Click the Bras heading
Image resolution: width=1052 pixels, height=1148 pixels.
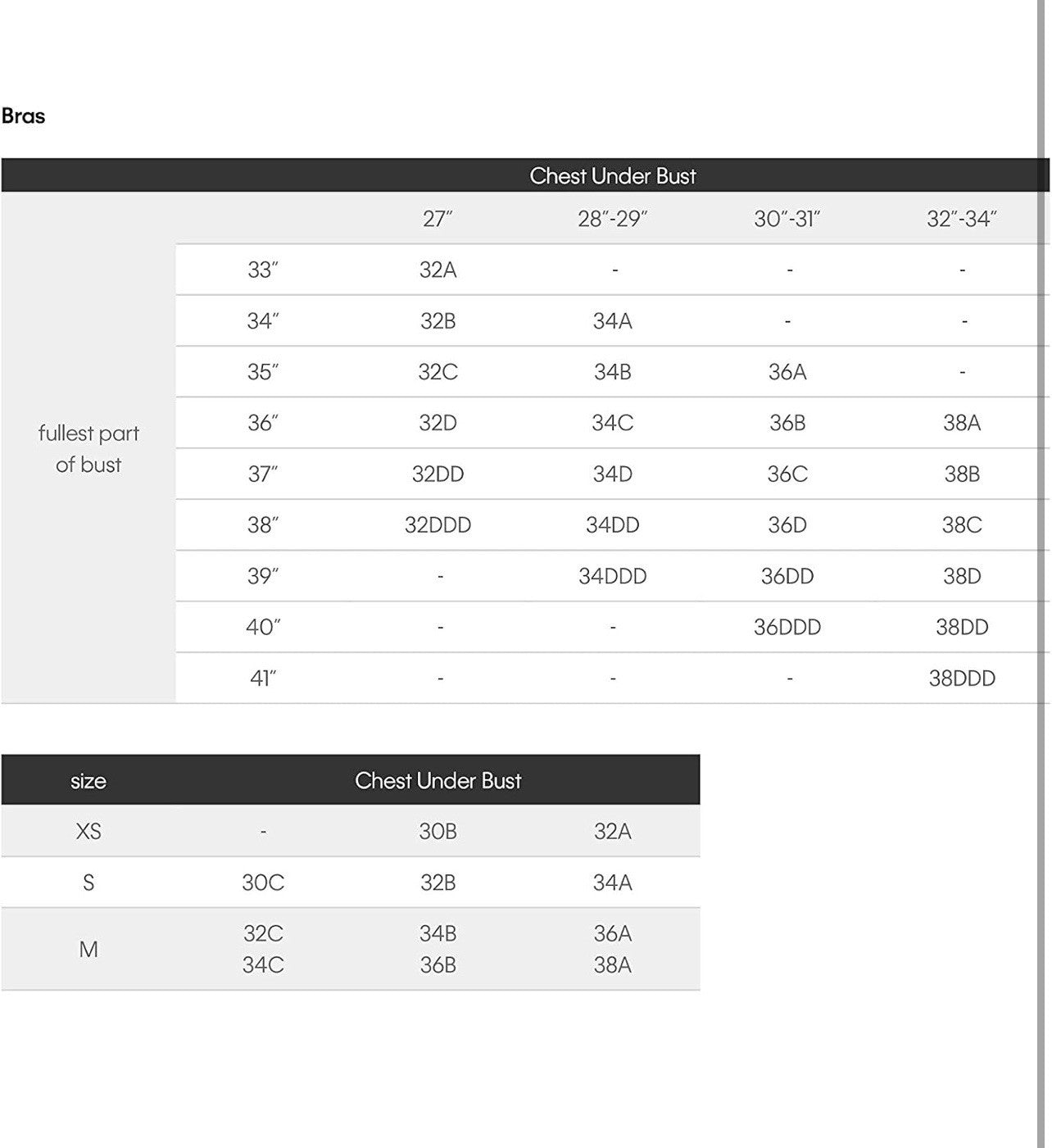click(x=23, y=116)
